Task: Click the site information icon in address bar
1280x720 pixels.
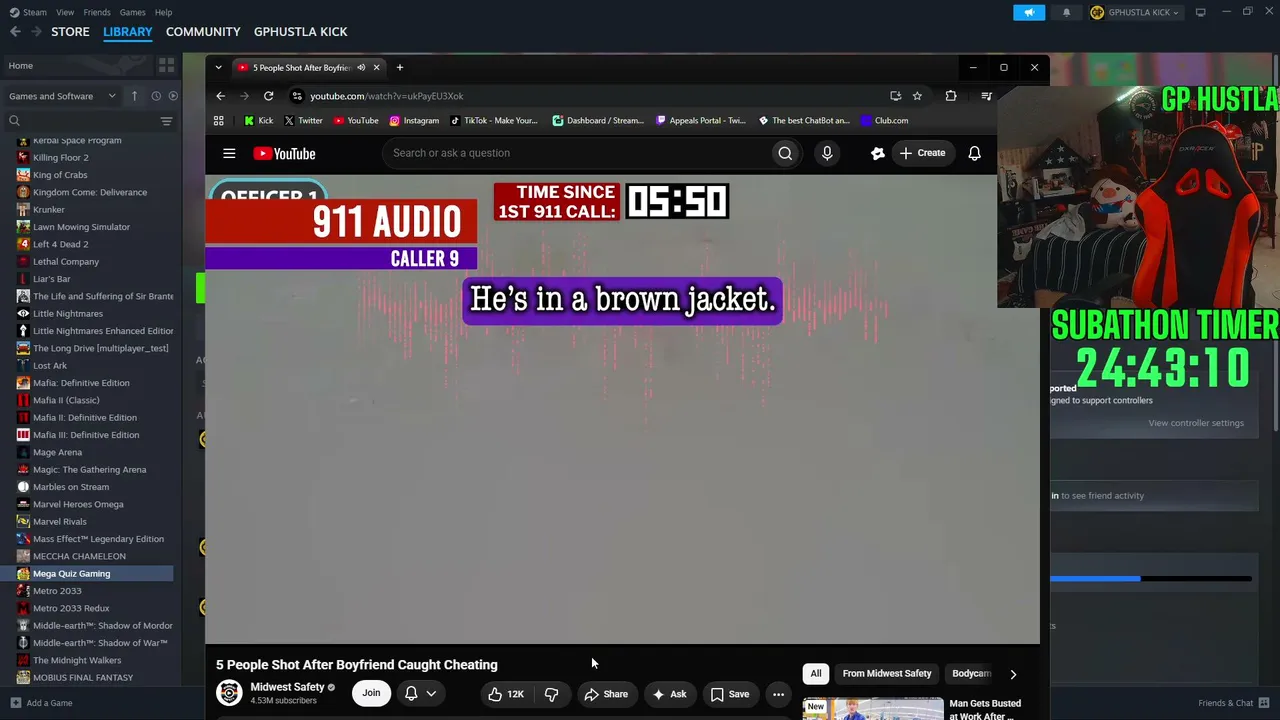Action: pos(296,96)
